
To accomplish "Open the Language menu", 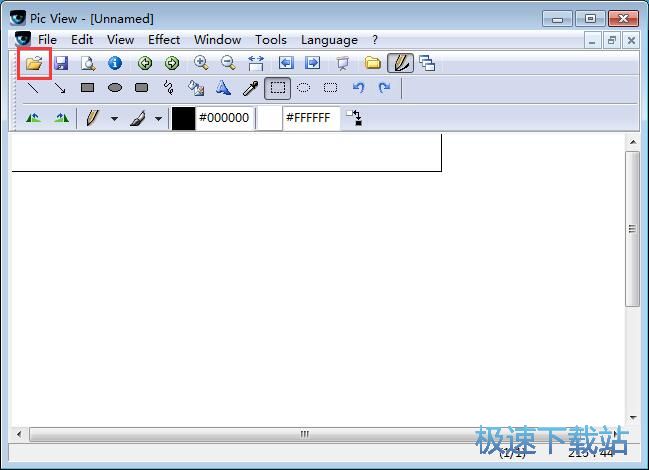I will pos(329,40).
